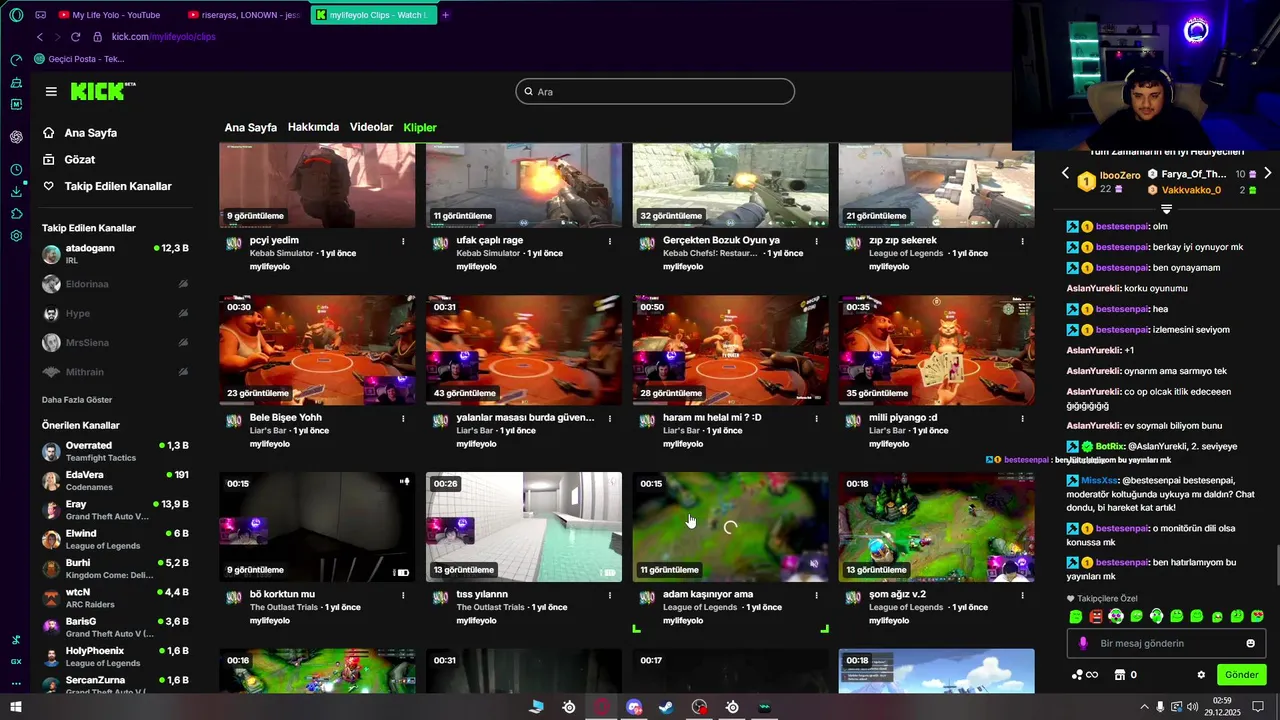Click the Windows volume tray icon
The image size is (1280, 720).
[1192, 707]
